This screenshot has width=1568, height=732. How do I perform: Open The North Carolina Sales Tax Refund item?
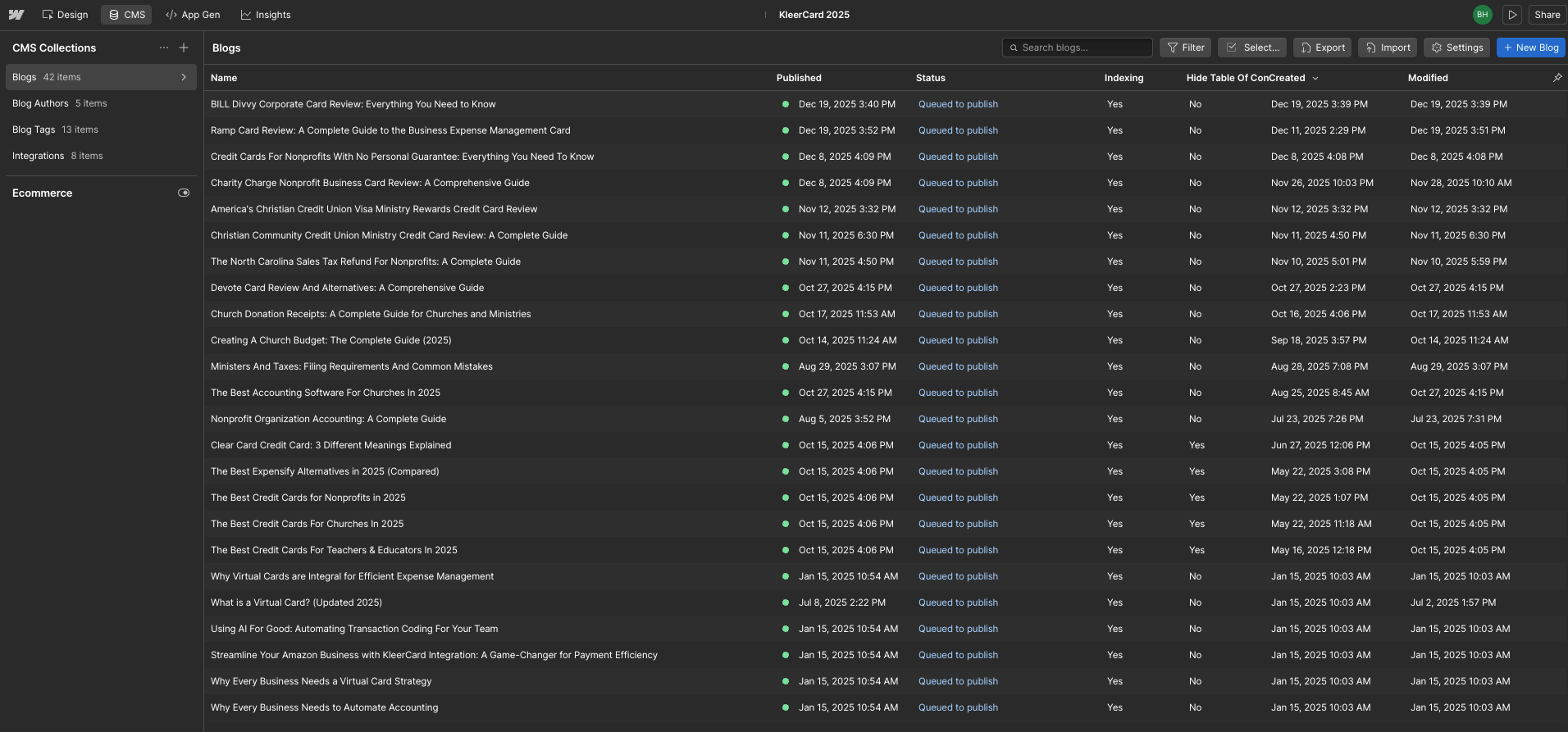click(x=366, y=261)
